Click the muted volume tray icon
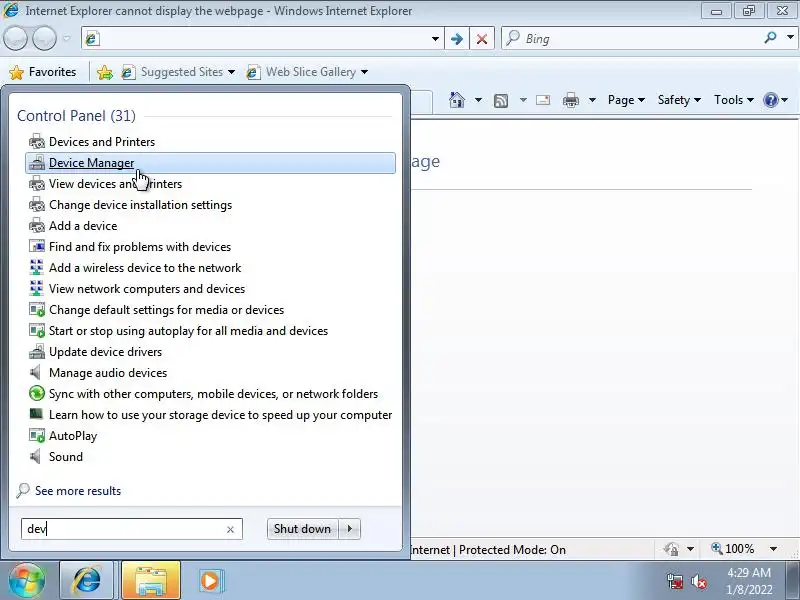 click(698, 581)
